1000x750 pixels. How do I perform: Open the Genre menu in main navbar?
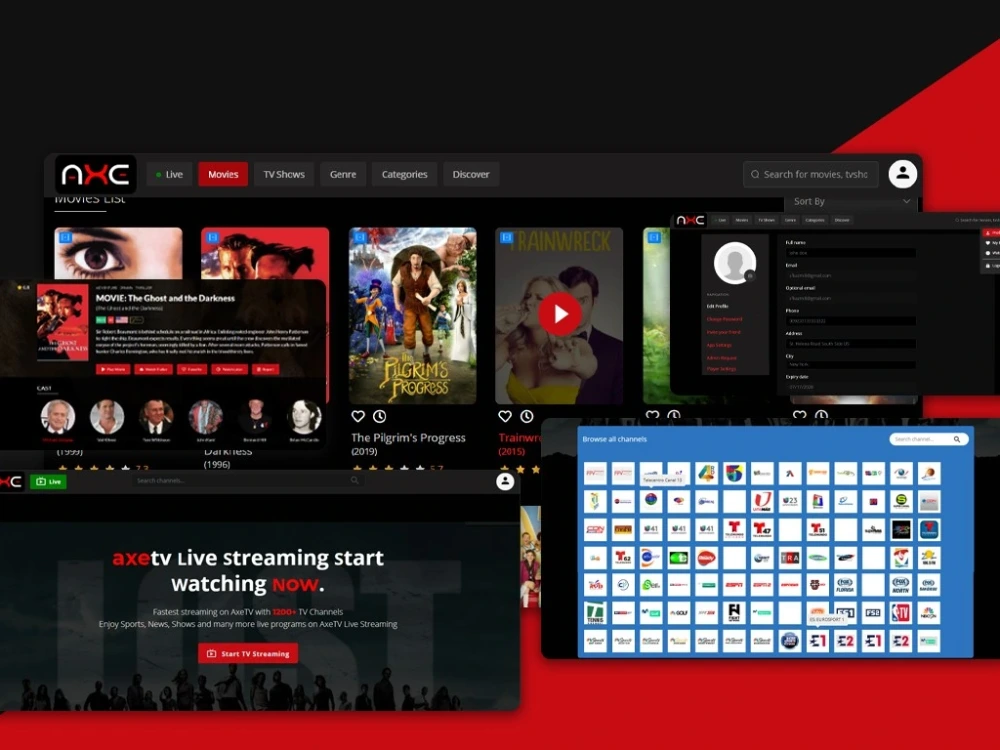[343, 174]
